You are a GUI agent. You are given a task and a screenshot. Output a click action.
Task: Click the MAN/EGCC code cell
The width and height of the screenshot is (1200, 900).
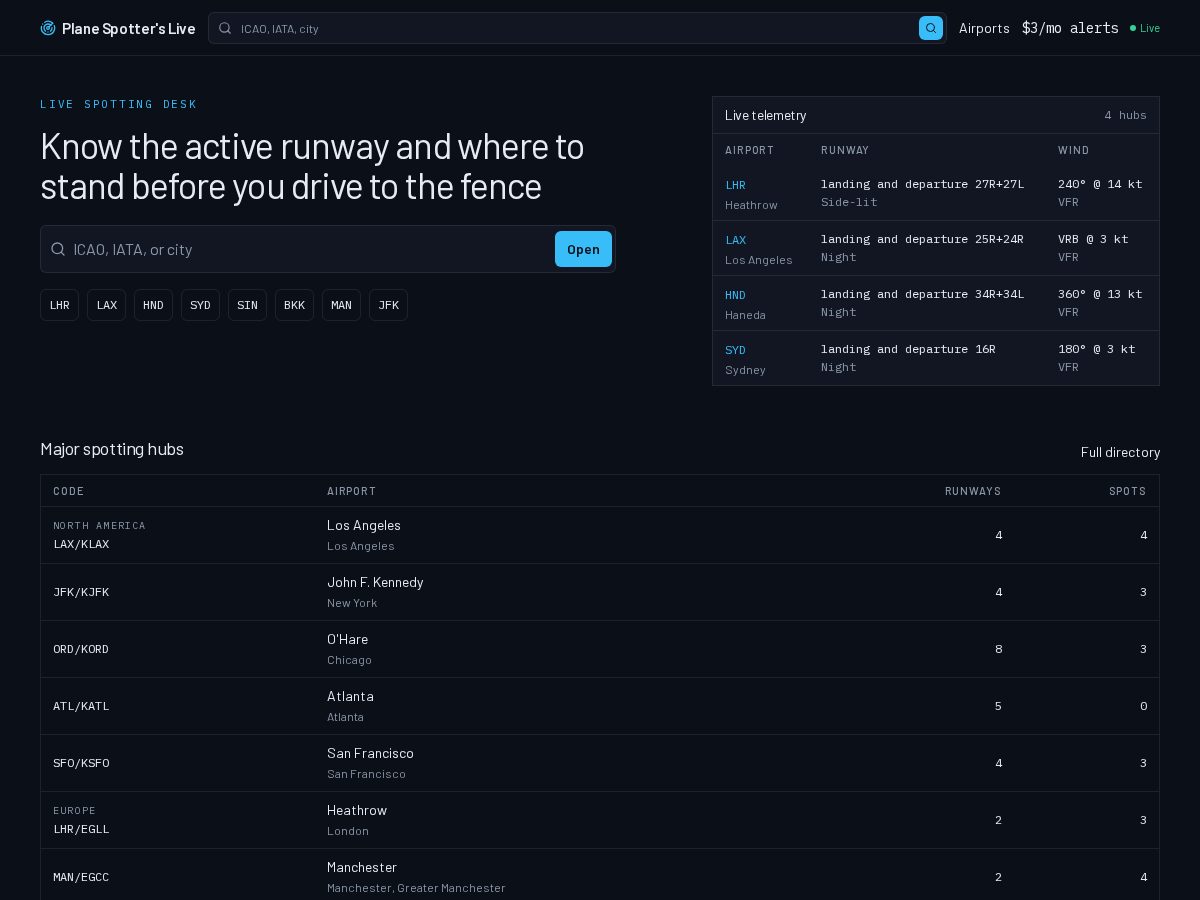pos(81,877)
